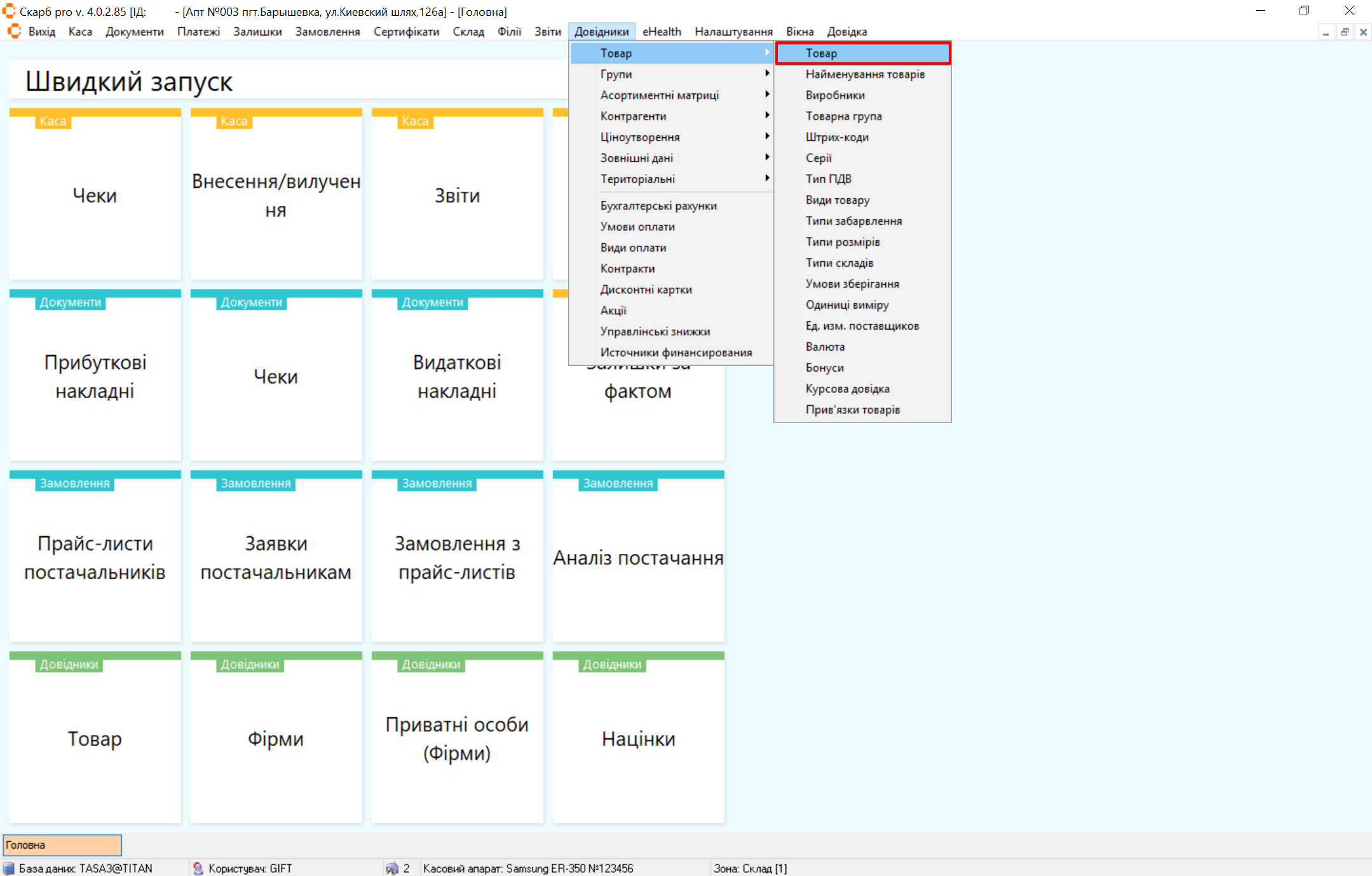Image resolution: width=1372 pixels, height=876 pixels.
Task: Click the database icon in status bar
Action: [9, 868]
